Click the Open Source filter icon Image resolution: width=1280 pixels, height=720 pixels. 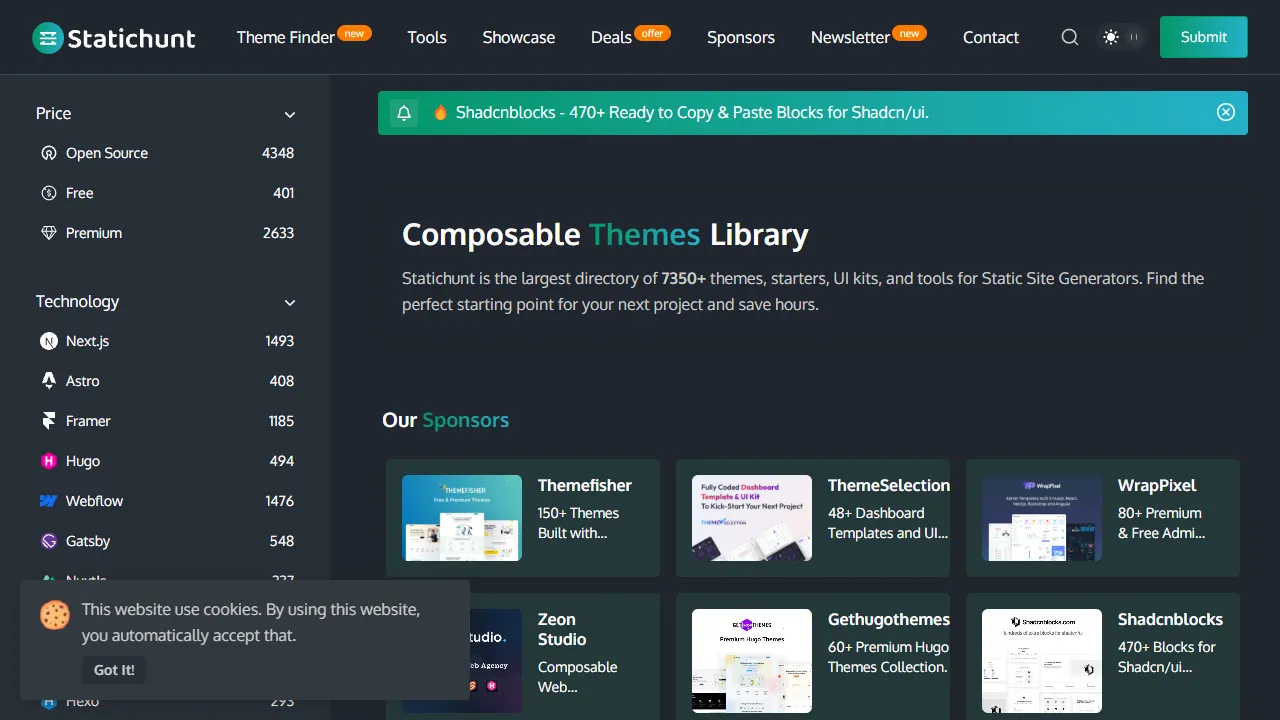point(49,153)
